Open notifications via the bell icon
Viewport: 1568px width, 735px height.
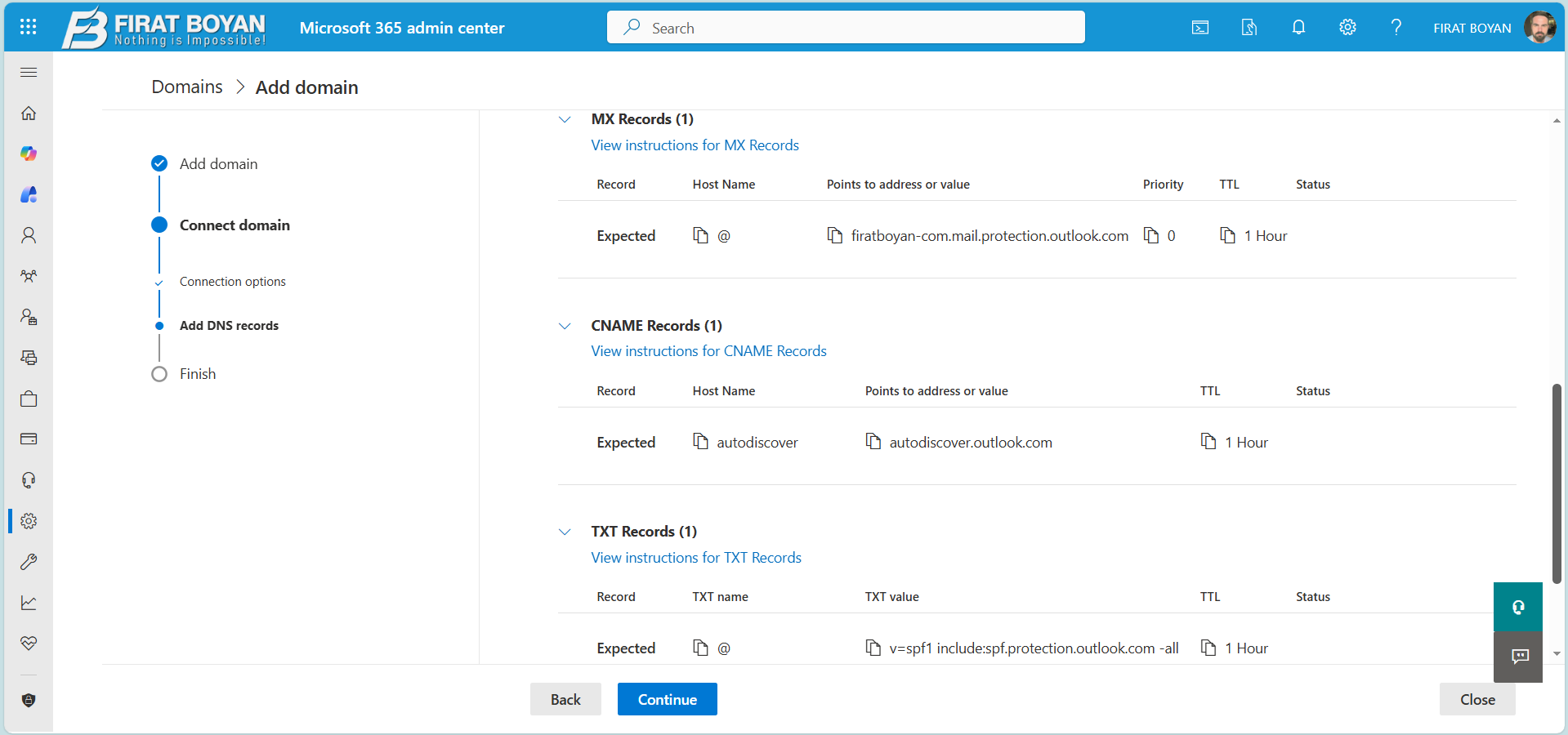tap(1298, 27)
